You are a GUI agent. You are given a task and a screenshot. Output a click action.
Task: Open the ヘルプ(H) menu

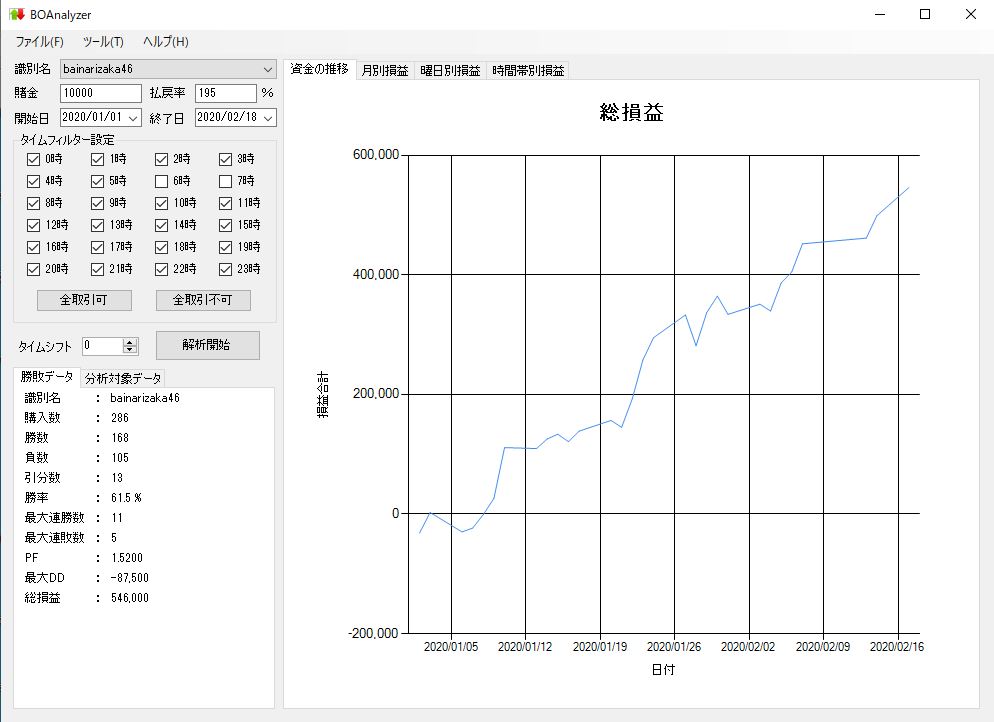pos(165,42)
